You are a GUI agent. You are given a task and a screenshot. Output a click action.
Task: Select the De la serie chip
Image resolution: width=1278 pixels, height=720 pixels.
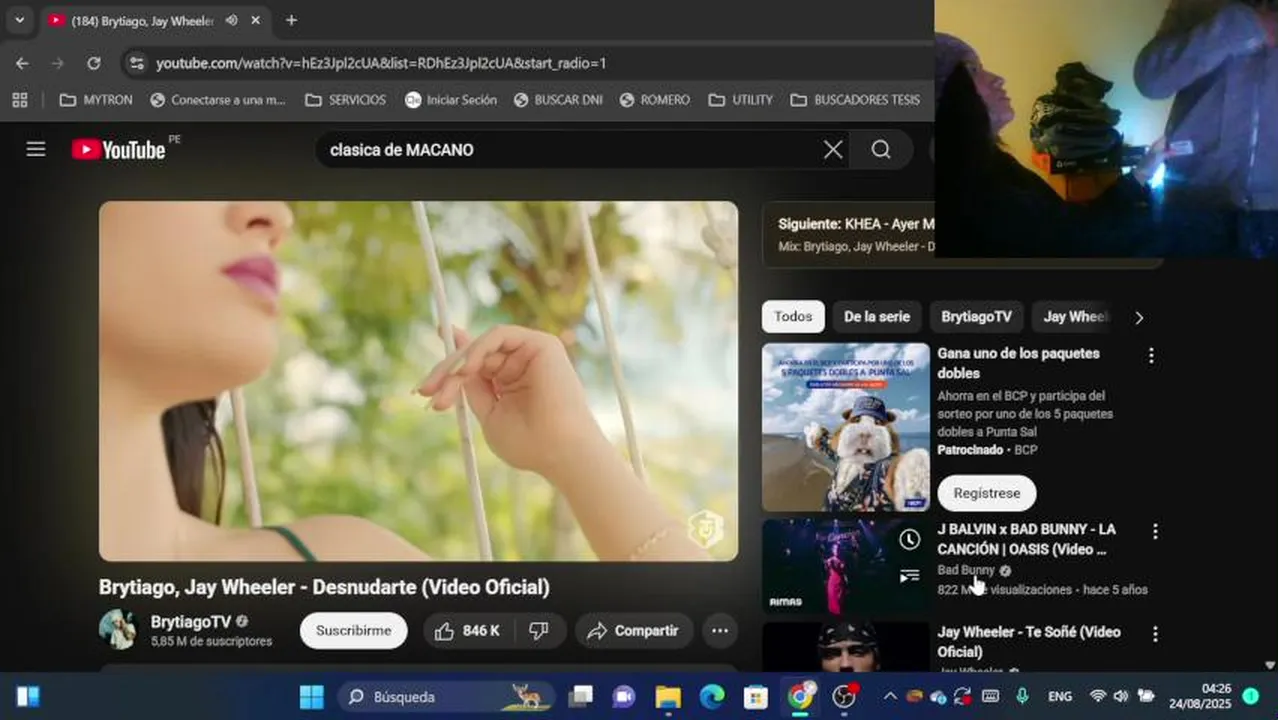point(877,317)
